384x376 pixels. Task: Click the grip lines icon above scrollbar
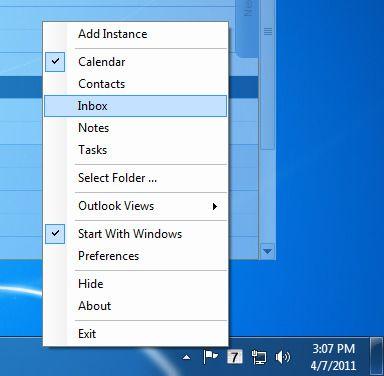pos(268,32)
